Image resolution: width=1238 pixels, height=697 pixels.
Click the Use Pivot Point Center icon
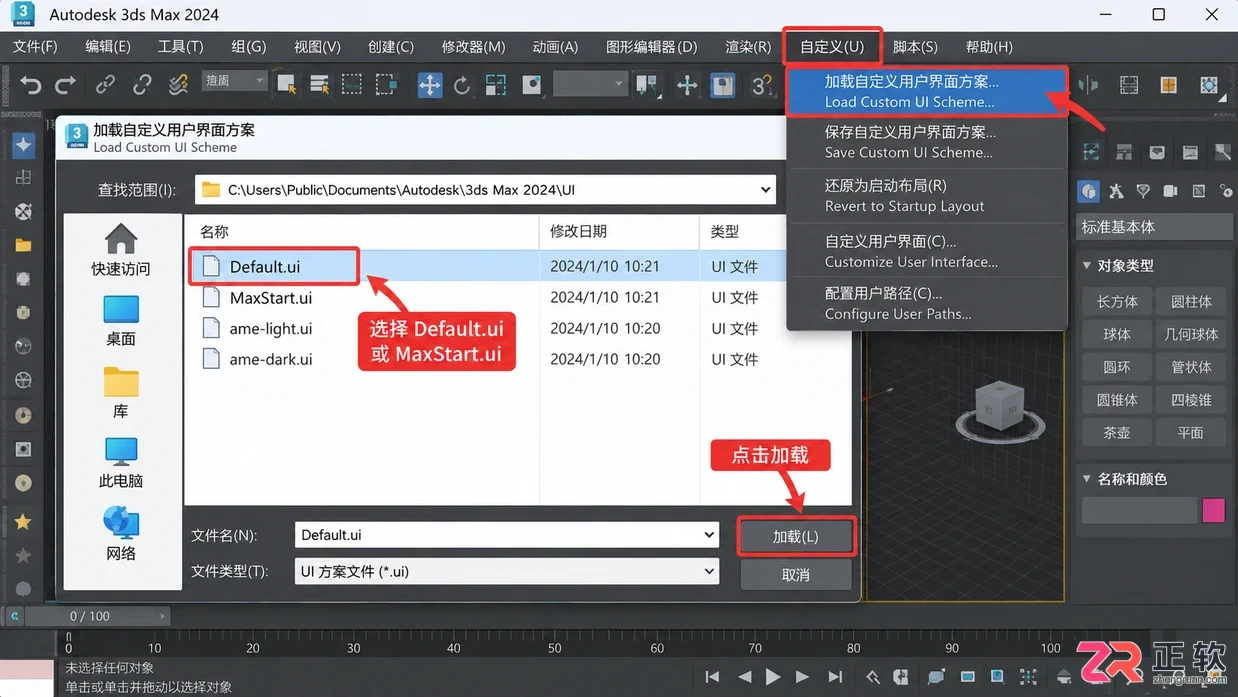click(x=647, y=85)
